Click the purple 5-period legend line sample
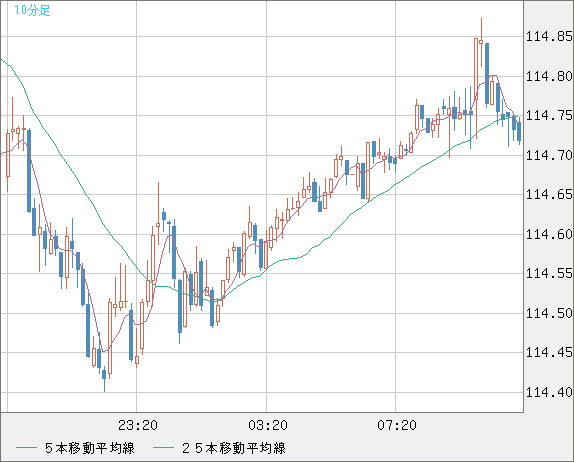This screenshot has width=574, height=462. pyautogui.click(x=26, y=448)
